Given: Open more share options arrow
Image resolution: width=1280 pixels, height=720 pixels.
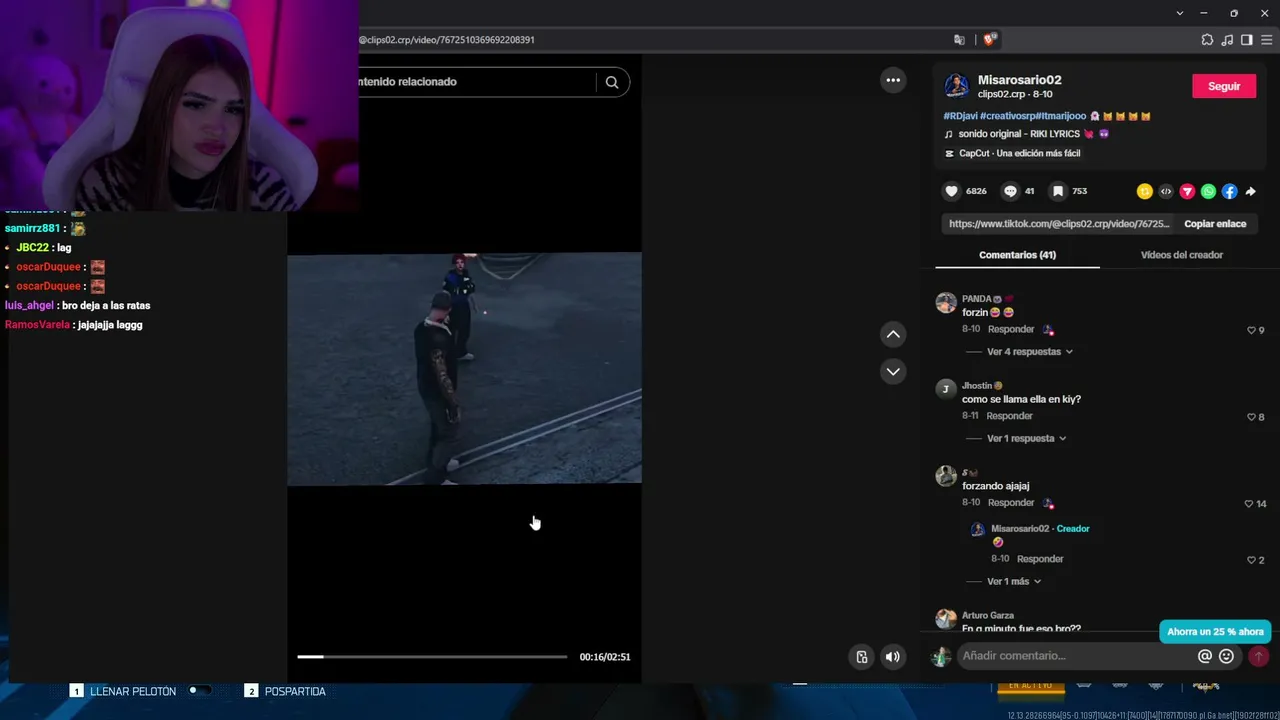Looking at the screenshot, I should 1250,191.
